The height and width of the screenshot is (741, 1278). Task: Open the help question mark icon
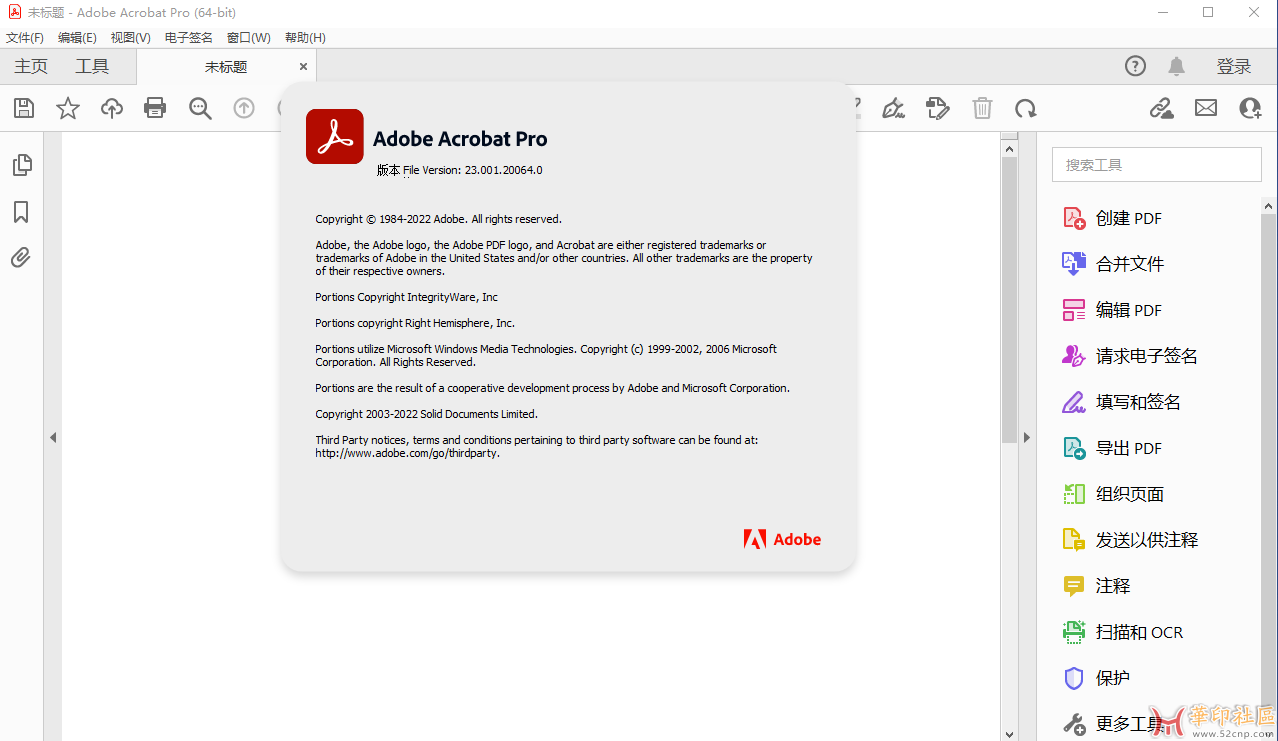pos(1135,66)
